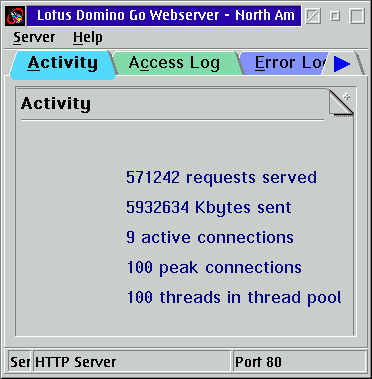
Task: Click the blue tab scroll arrow
Action: [x=342, y=64]
